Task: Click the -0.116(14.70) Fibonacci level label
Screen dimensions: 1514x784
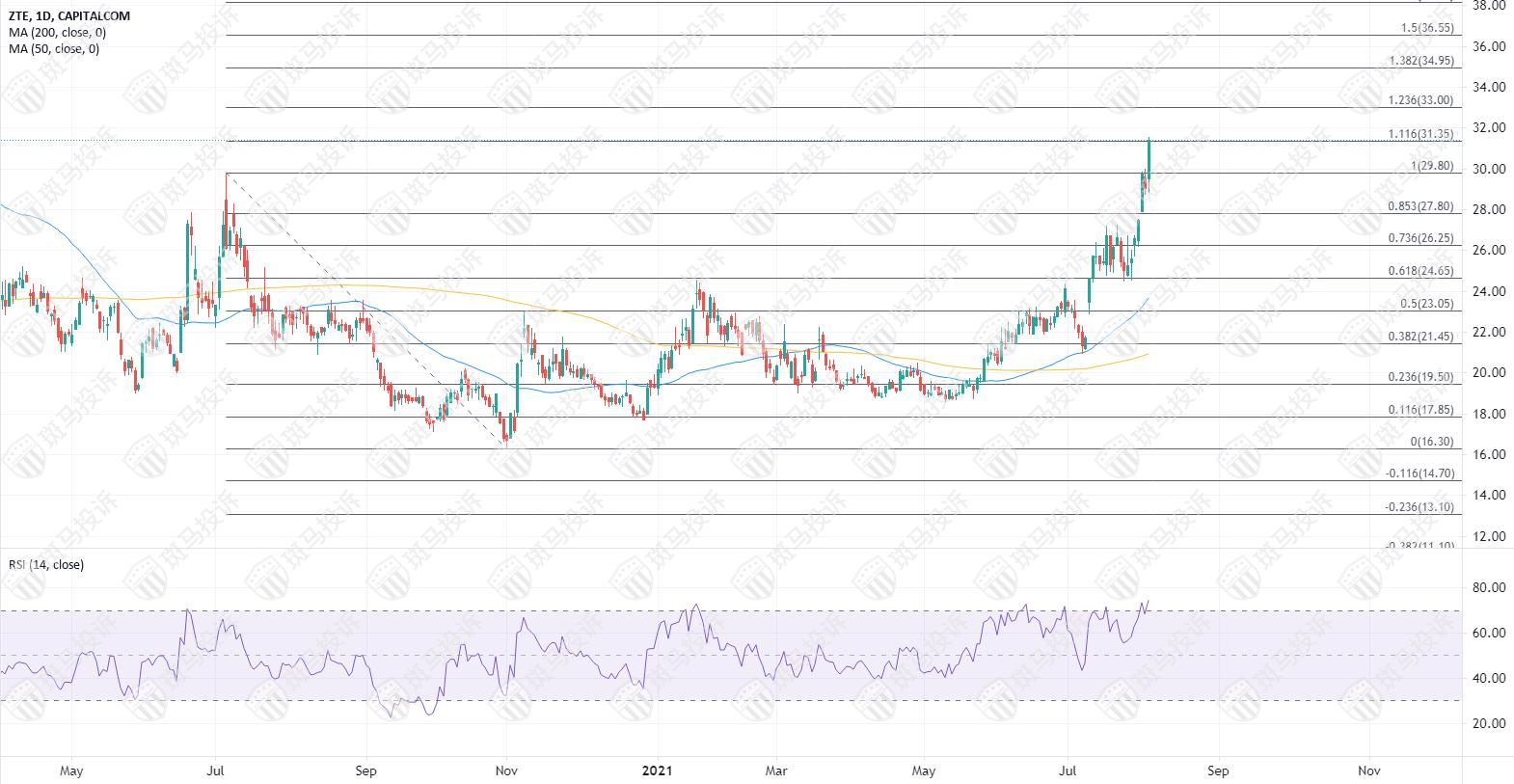Action: click(1419, 473)
